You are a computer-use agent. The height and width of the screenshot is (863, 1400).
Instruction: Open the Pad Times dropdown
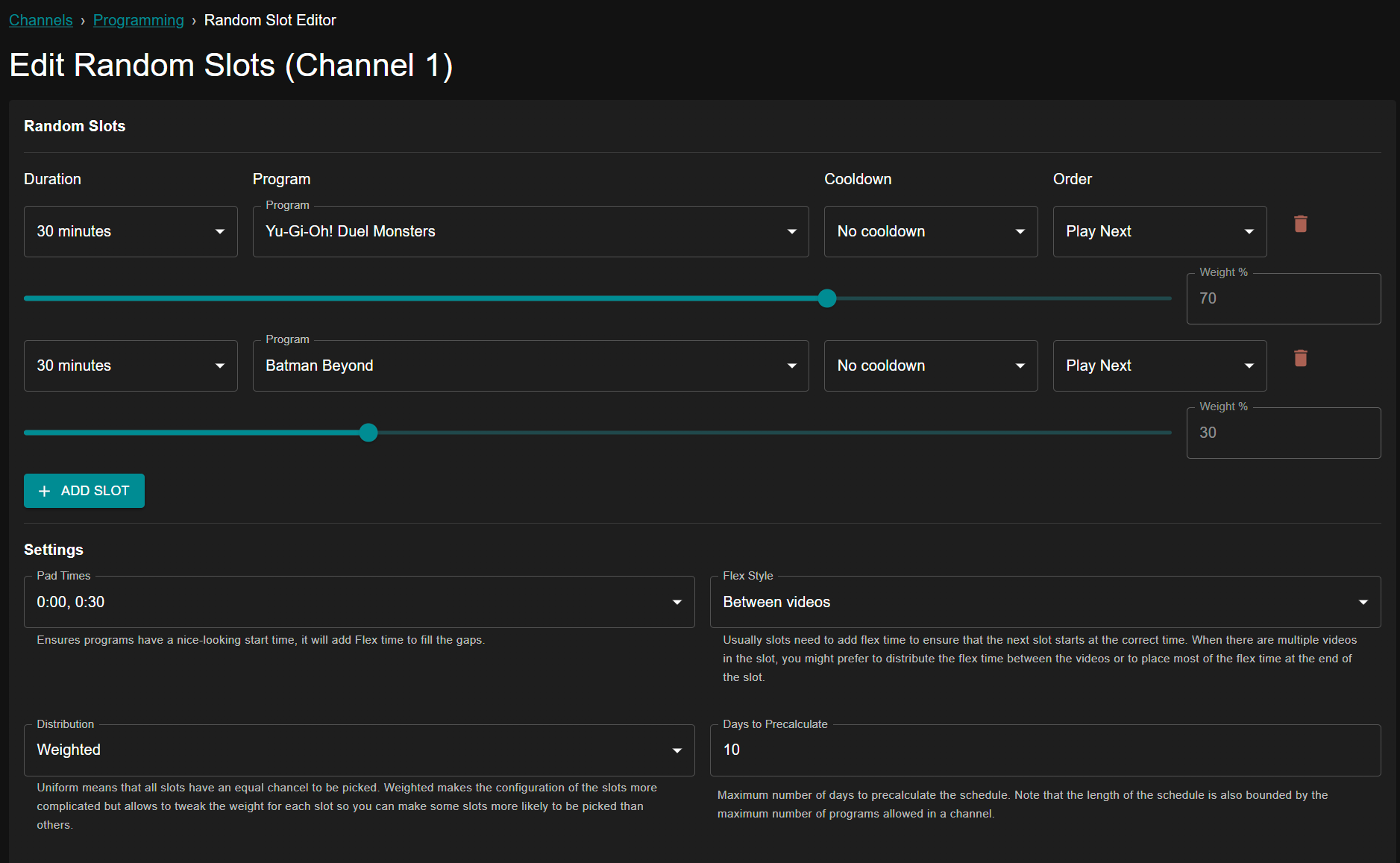pyautogui.click(x=359, y=602)
